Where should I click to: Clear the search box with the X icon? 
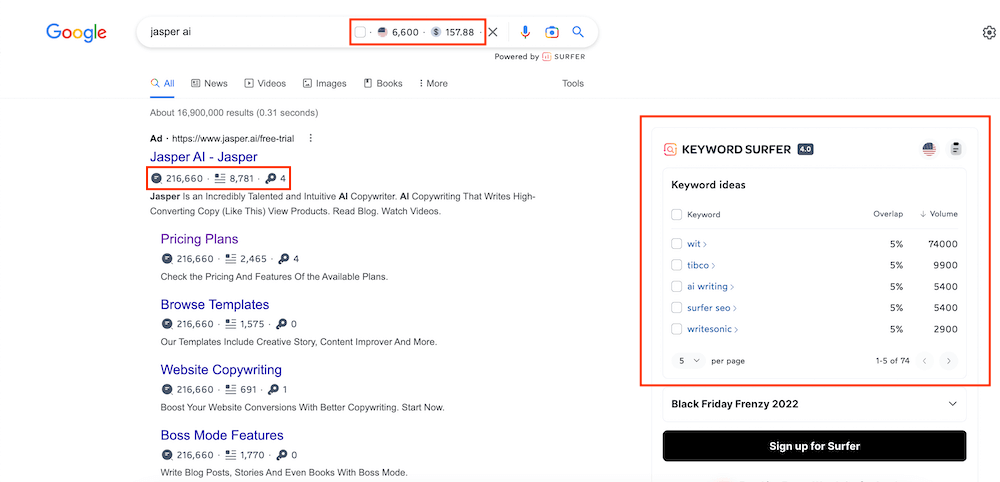pos(492,32)
